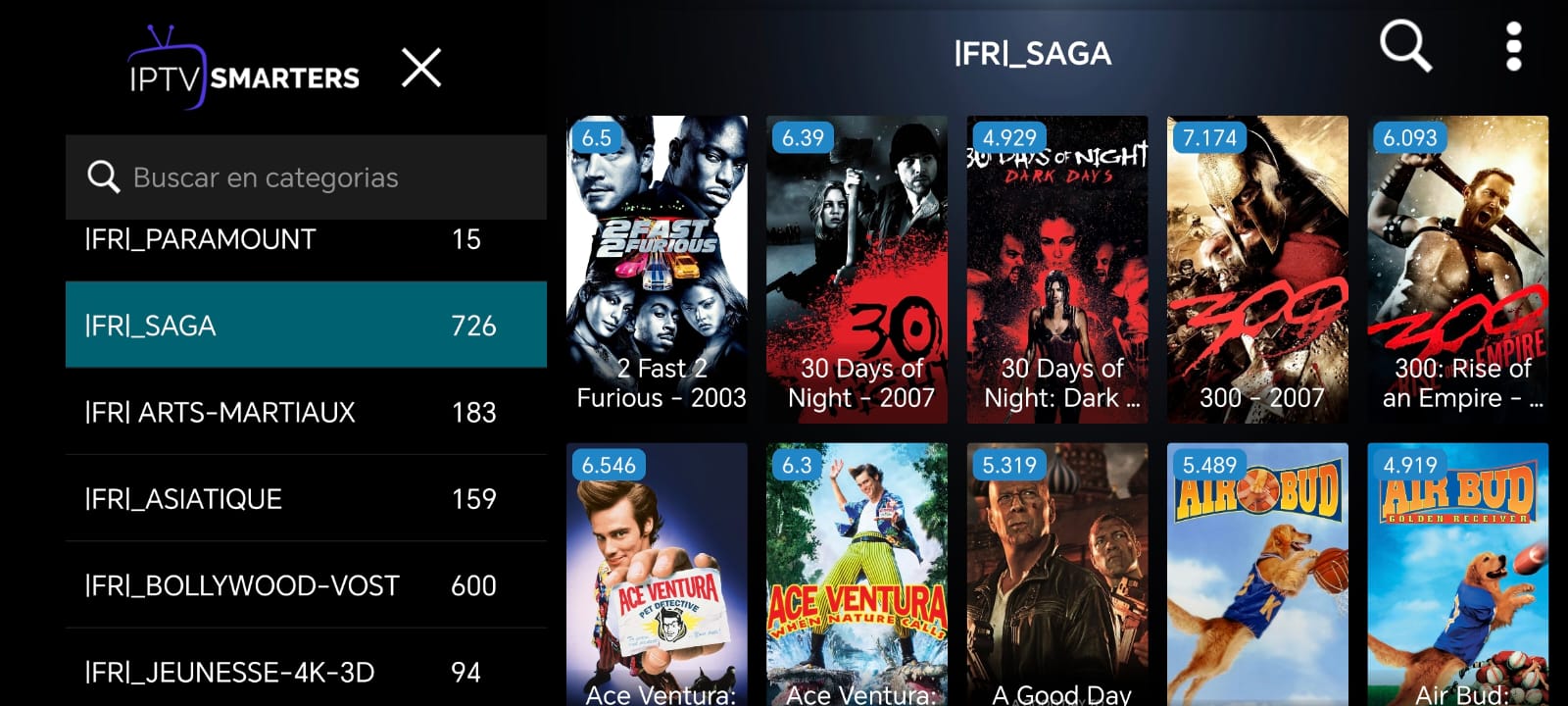
Task: Focus the Buscar en categorias field
Action: [x=306, y=176]
